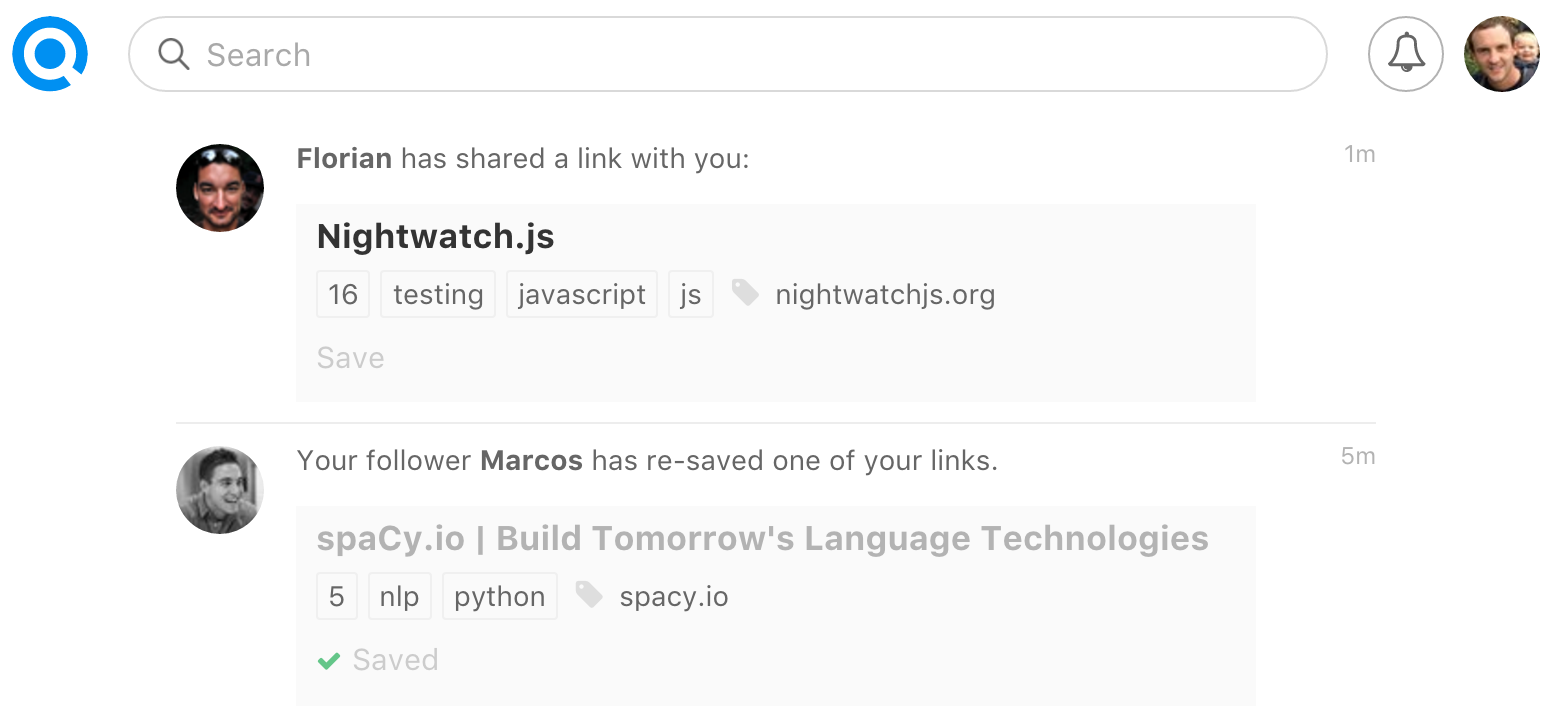Click the blue Q logo icon
This screenshot has width=1554, height=724.
click(50, 54)
